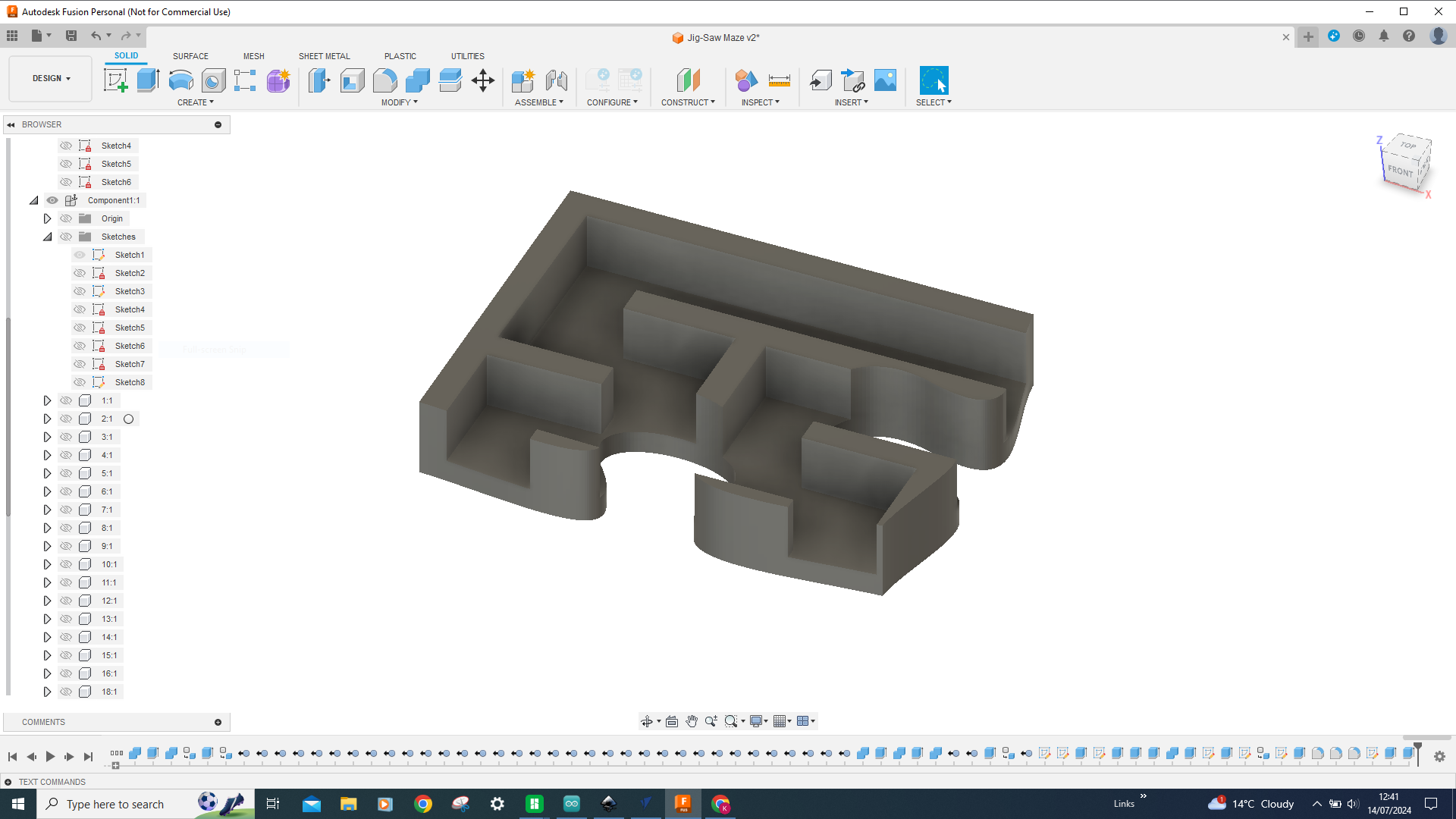Select the Create Sketch tool
The image size is (1456, 819).
pyautogui.click(x=115, y=80)
